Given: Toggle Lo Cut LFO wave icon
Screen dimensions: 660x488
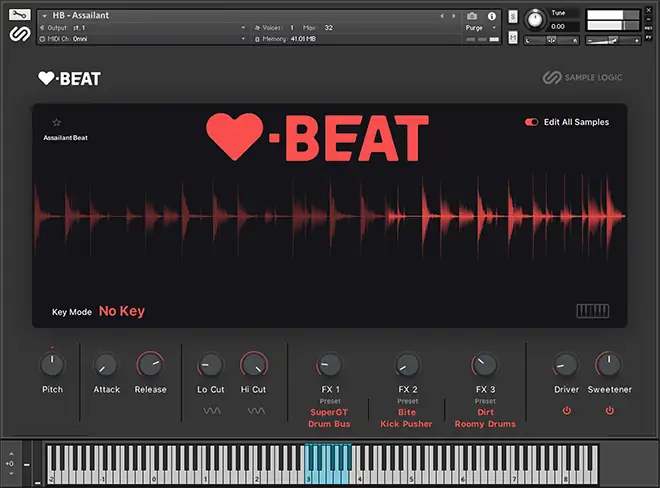Looking at the screenshot, I should click(x=212, y=411).
